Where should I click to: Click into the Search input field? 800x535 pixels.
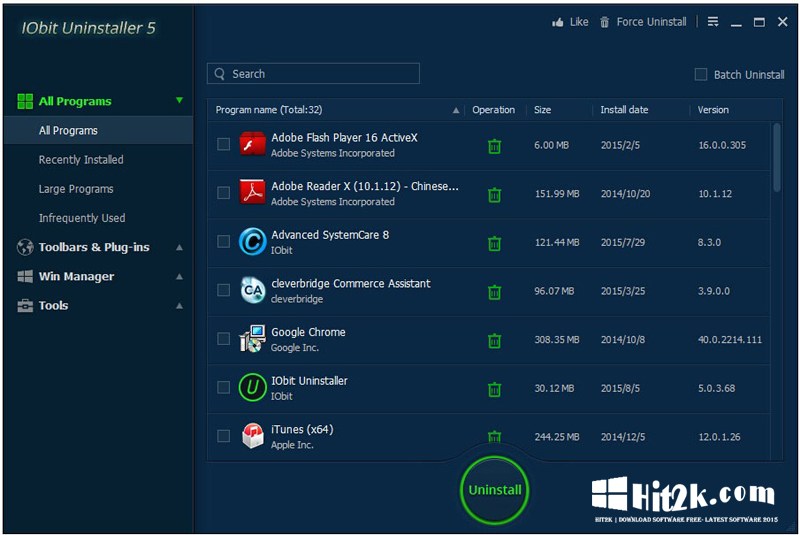coord(313,73)
